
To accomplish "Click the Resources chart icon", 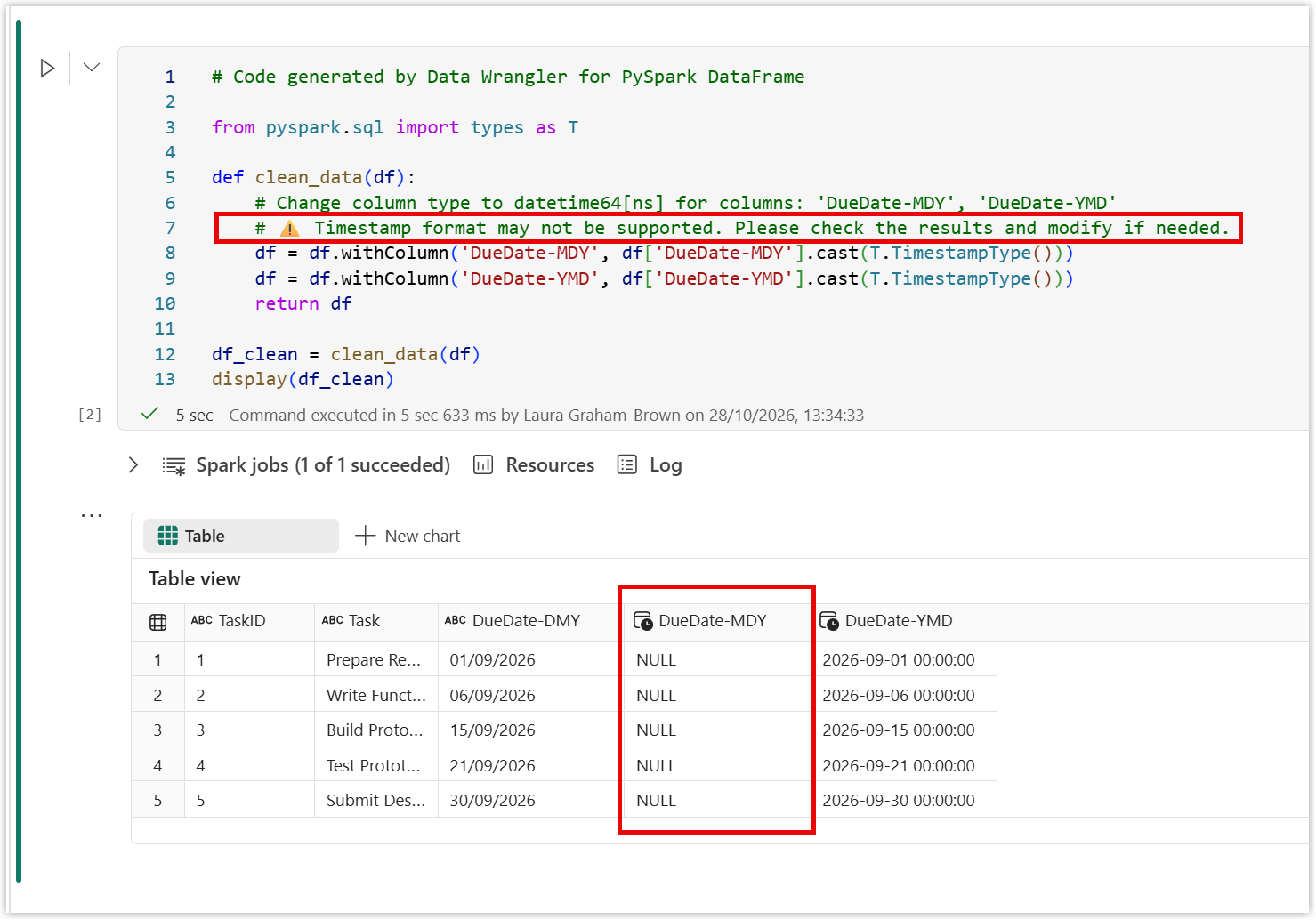I will (483, 464).
